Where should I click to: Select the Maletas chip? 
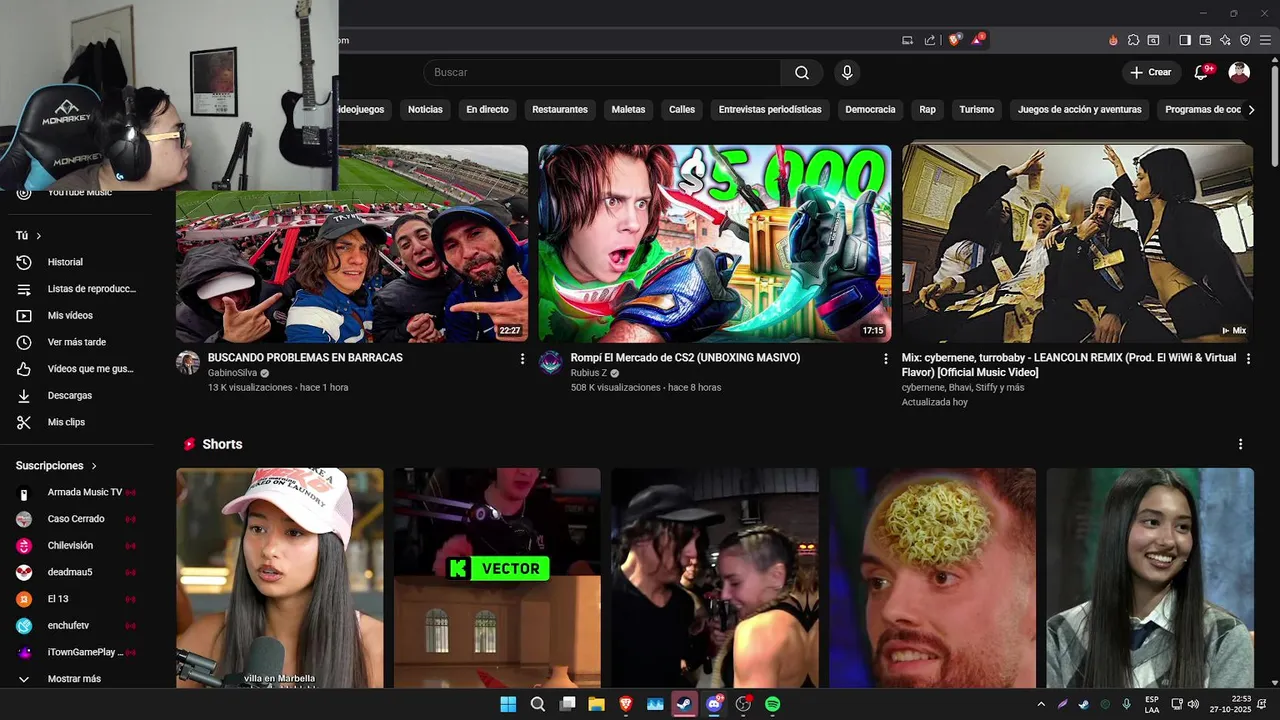629,110
